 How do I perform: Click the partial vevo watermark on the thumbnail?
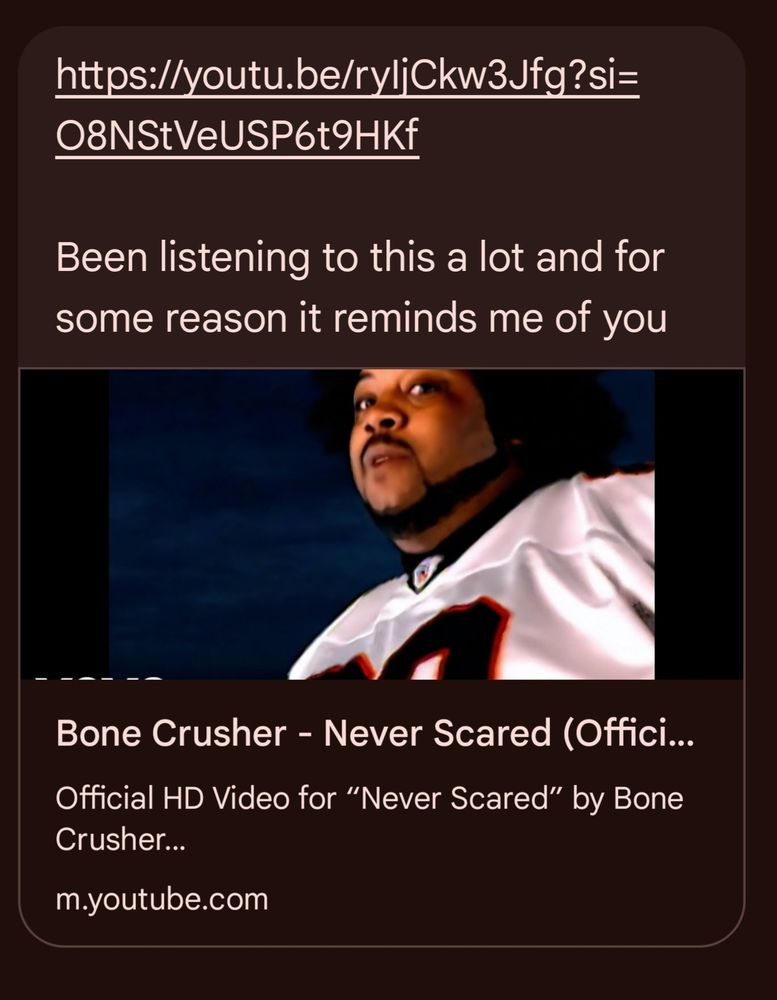click(99, 675)
